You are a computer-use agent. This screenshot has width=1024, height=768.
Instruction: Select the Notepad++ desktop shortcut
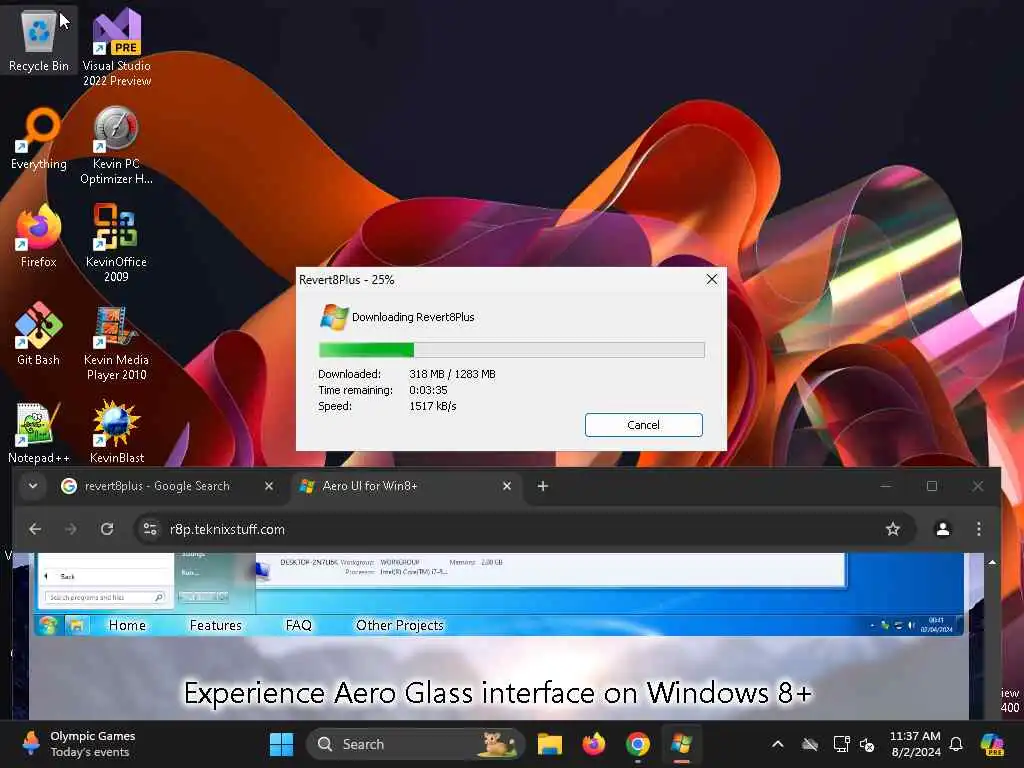39,434
